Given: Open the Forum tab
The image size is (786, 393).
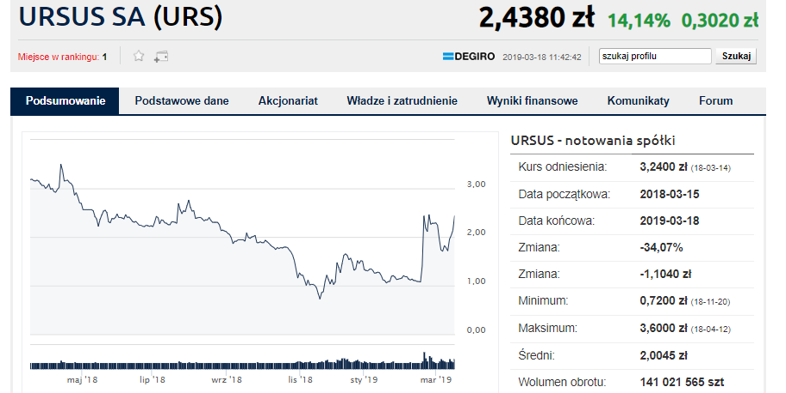Looking at the screenshot, I should pyautogui.click(x=716, y=101).
